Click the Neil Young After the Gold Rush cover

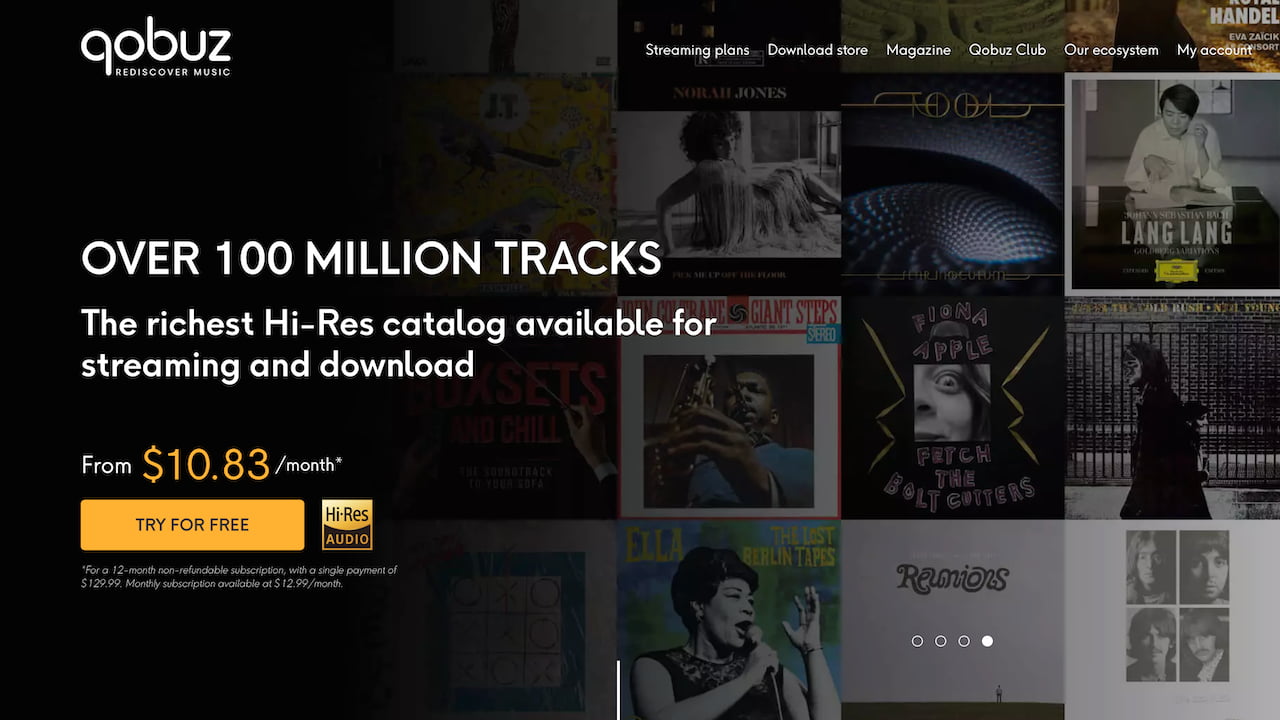coord(1172,407)
